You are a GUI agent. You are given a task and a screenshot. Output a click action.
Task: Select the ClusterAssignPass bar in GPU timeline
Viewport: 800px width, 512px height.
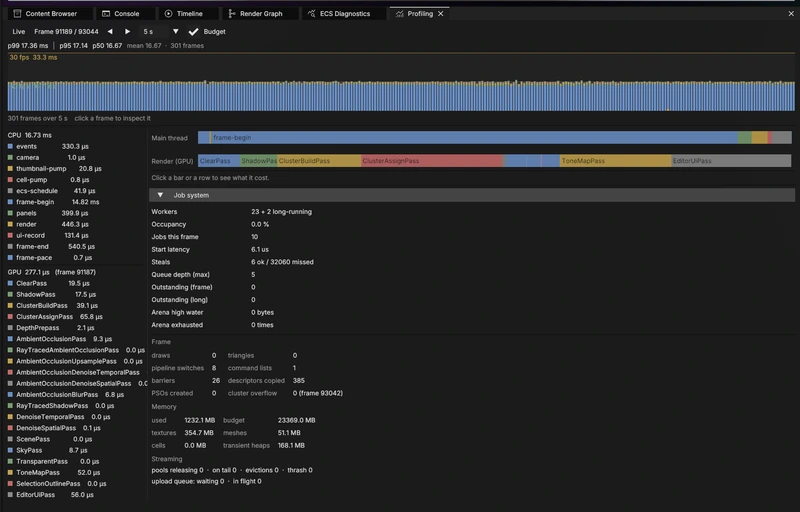[x=432, y=161]
